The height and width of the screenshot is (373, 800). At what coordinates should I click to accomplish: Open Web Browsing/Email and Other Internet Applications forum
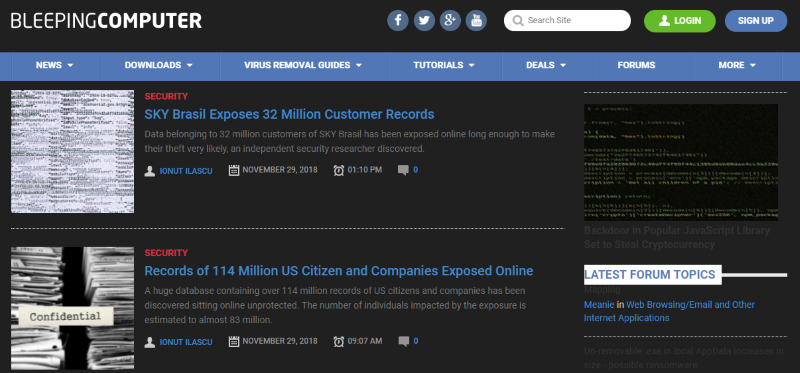[x=669, y=311]
